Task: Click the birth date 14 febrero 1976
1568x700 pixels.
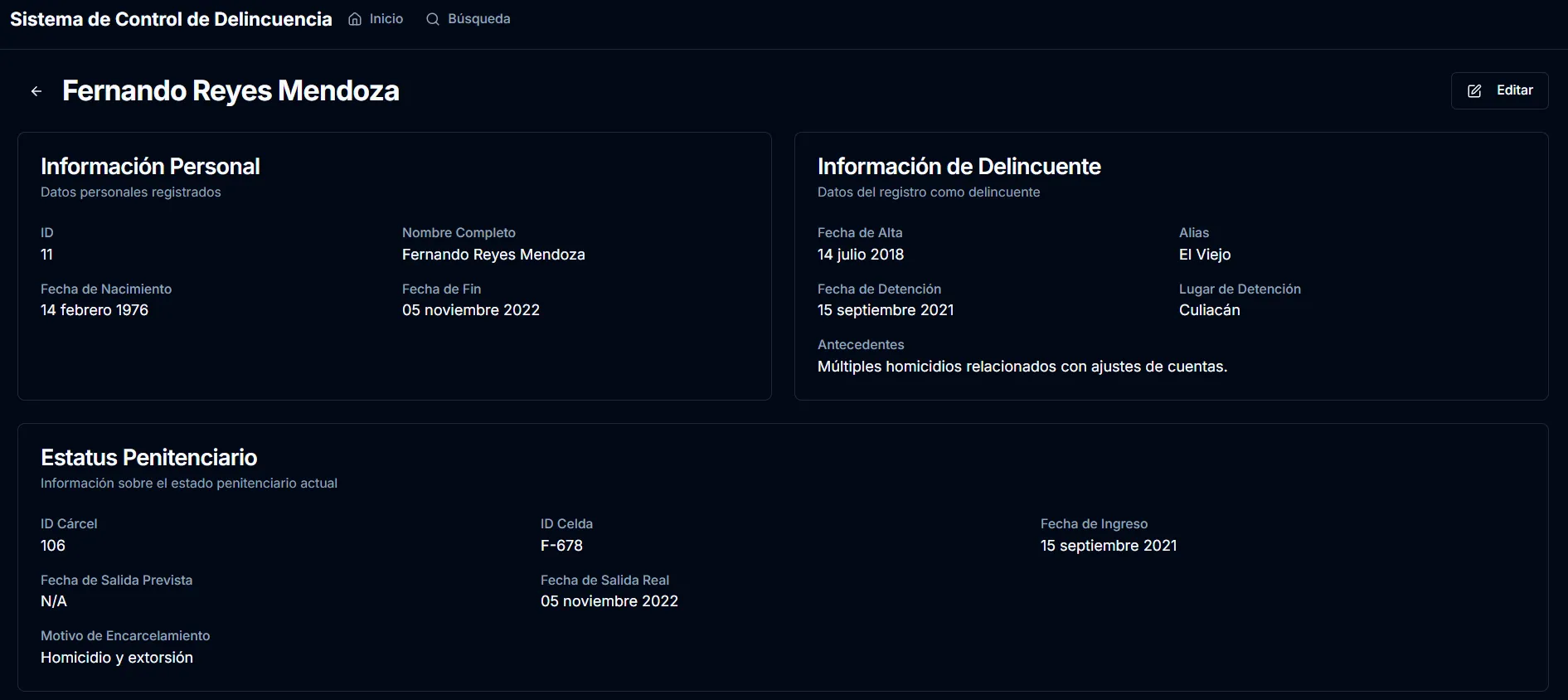Action: tap(95, 310)
